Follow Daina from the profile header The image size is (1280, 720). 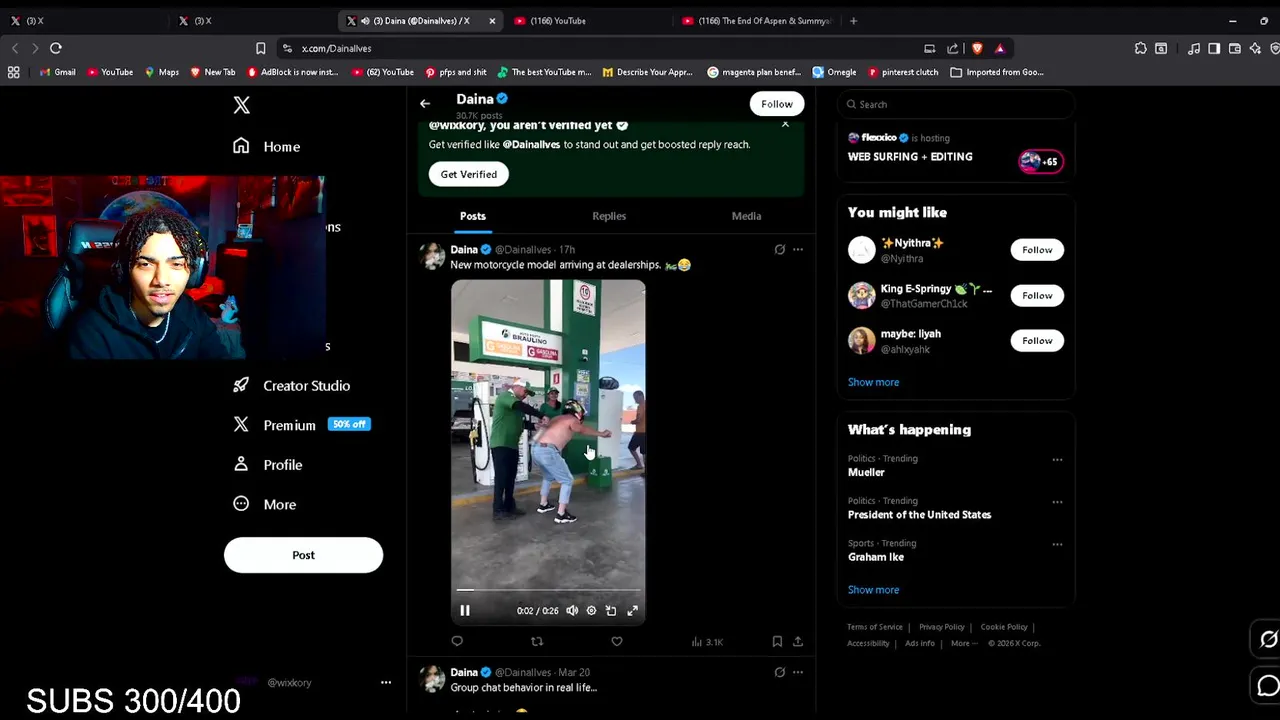(x=777, y=104)
